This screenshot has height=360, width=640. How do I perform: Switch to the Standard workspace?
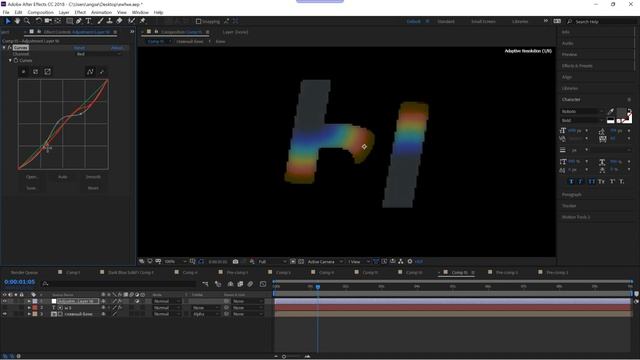pos(446,21)
